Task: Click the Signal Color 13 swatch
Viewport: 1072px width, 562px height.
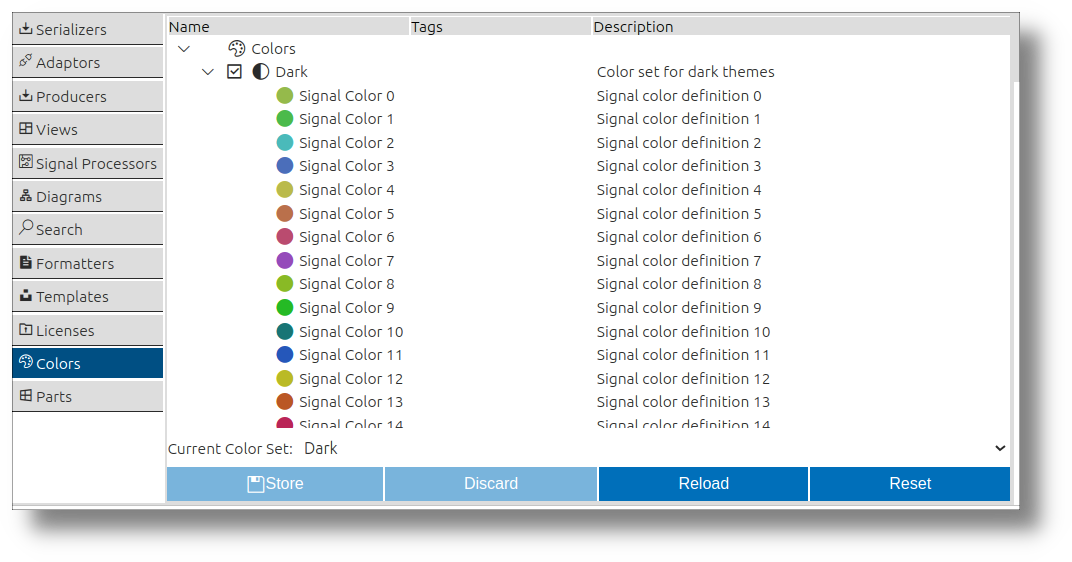Action: [285, 403]
